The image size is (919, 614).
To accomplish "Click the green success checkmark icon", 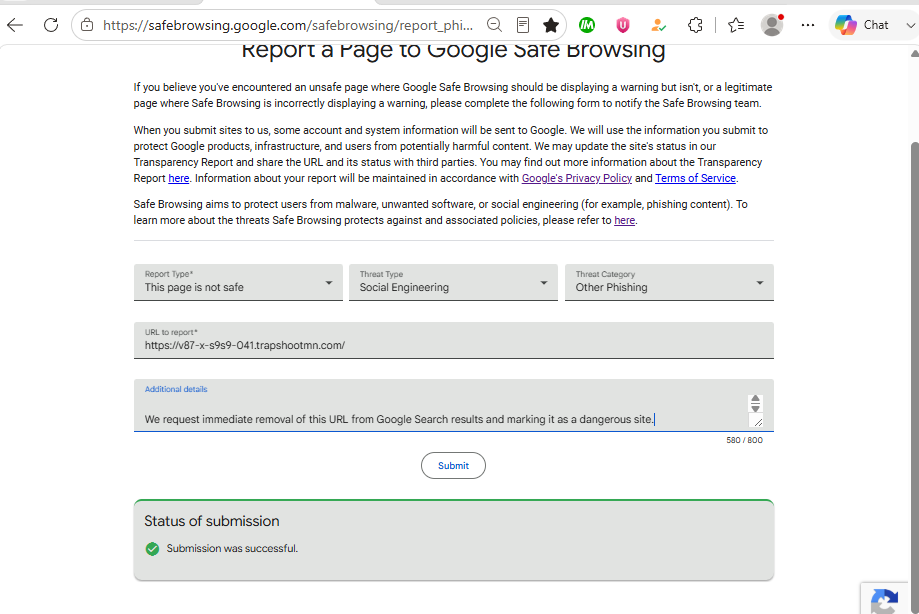I will click(x=152, y=549).
